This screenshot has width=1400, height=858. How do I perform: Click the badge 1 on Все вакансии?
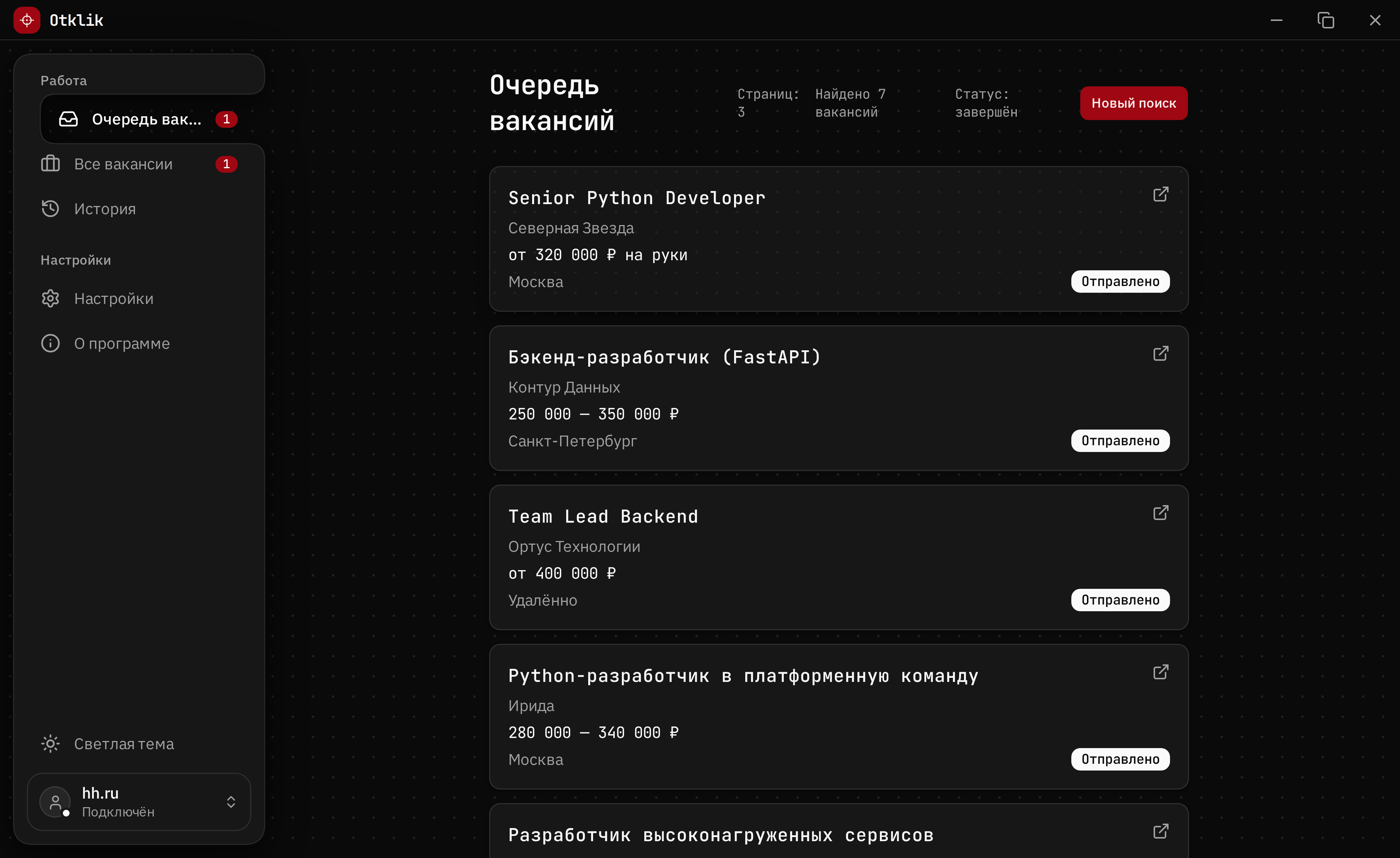click(226, 164)
